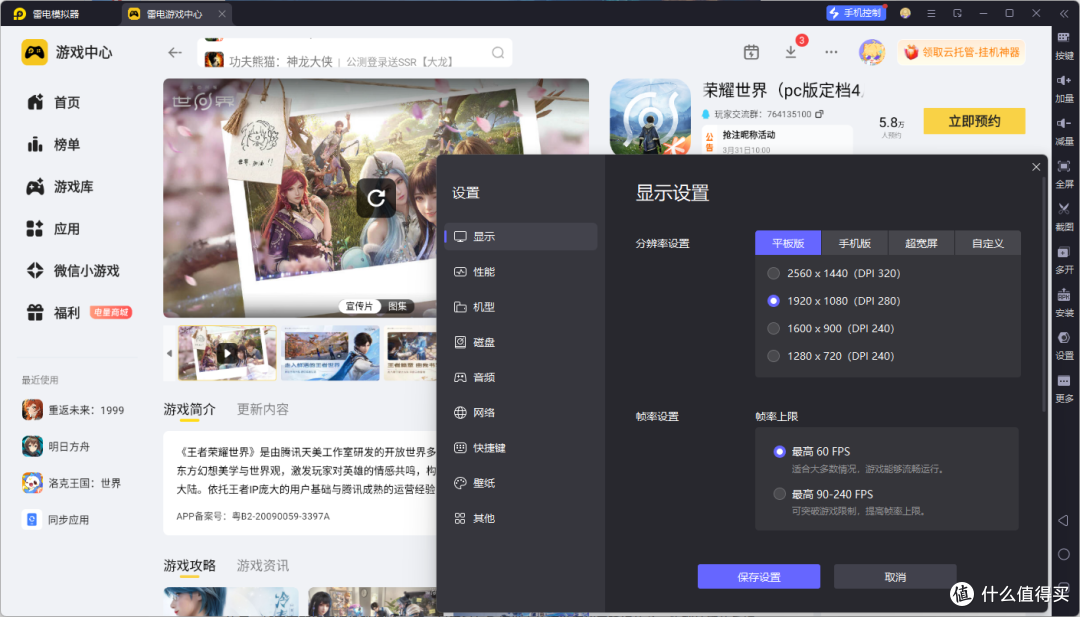Open the 福利 gift section
This screenshot has height=617, width=1080.
[54, 313]
